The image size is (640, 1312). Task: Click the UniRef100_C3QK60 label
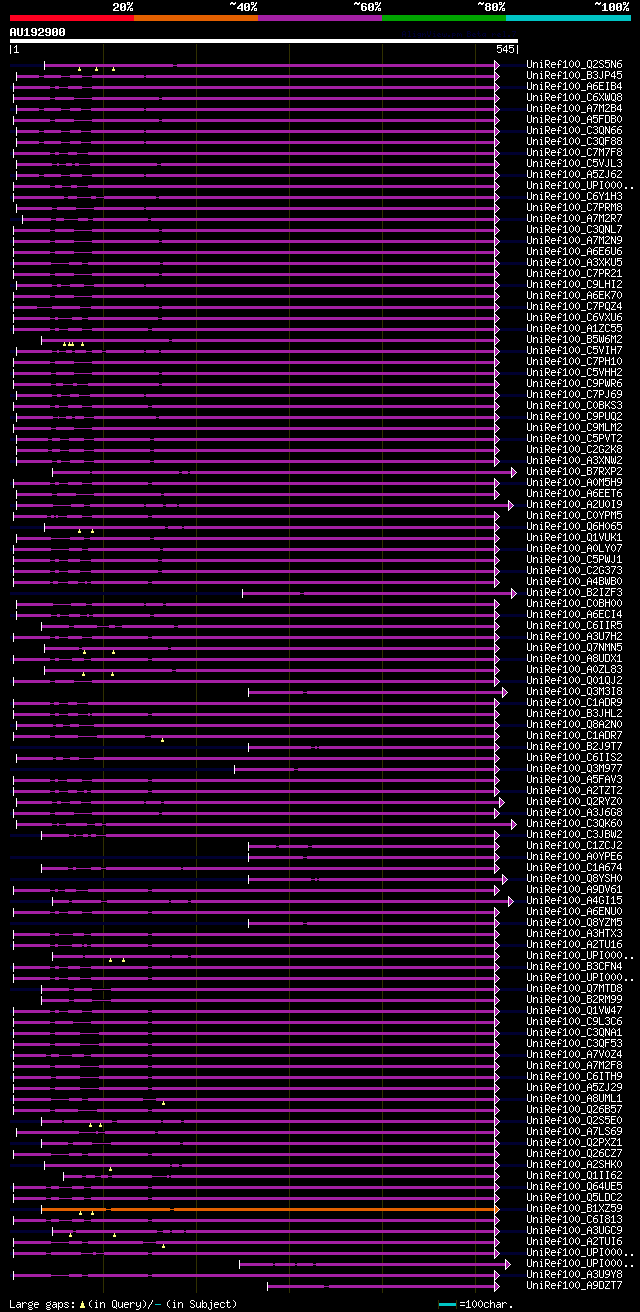[x=574, y=824]
